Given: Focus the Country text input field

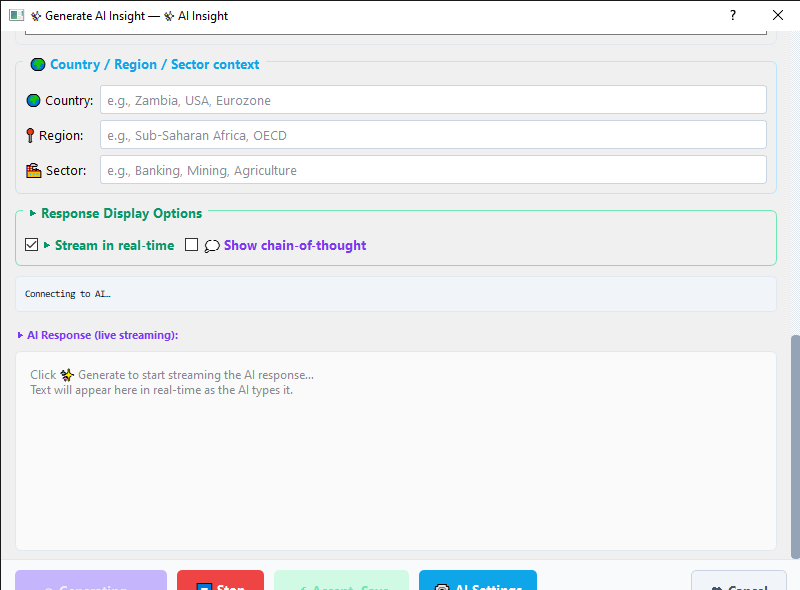Looking at the screenshot, I should (x=433, y=100).
